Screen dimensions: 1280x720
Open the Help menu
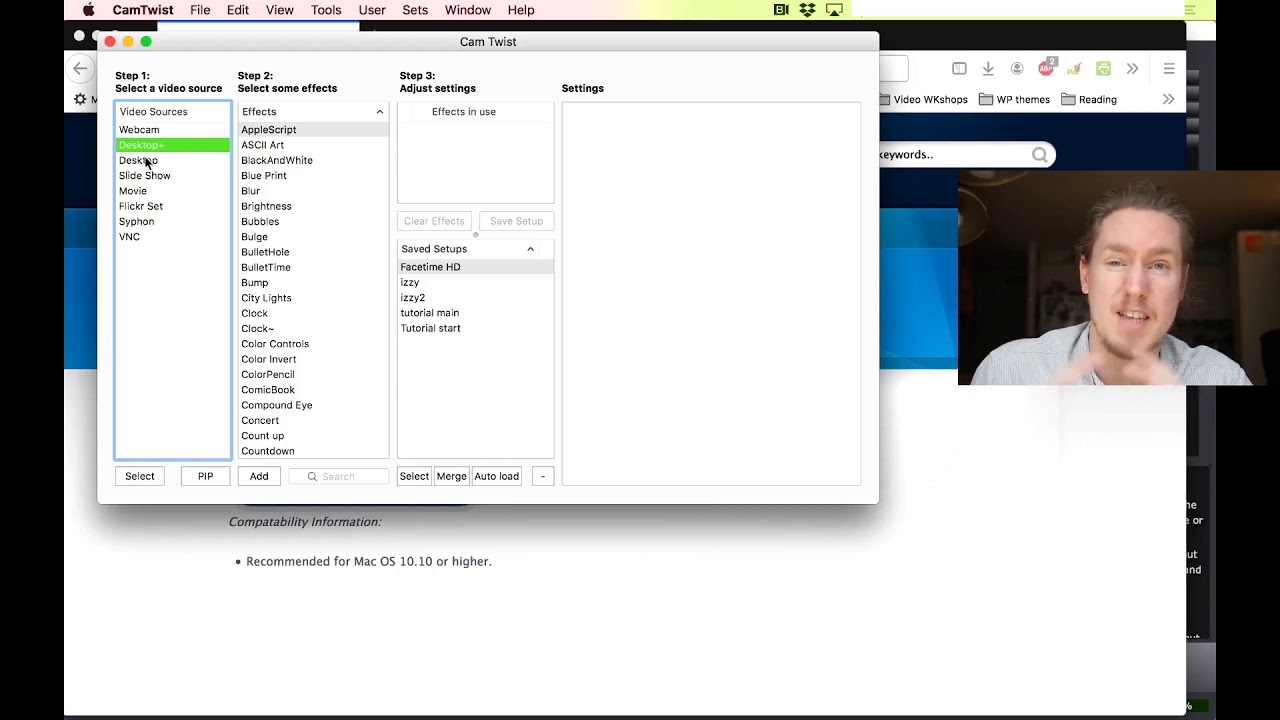point(521,10)
